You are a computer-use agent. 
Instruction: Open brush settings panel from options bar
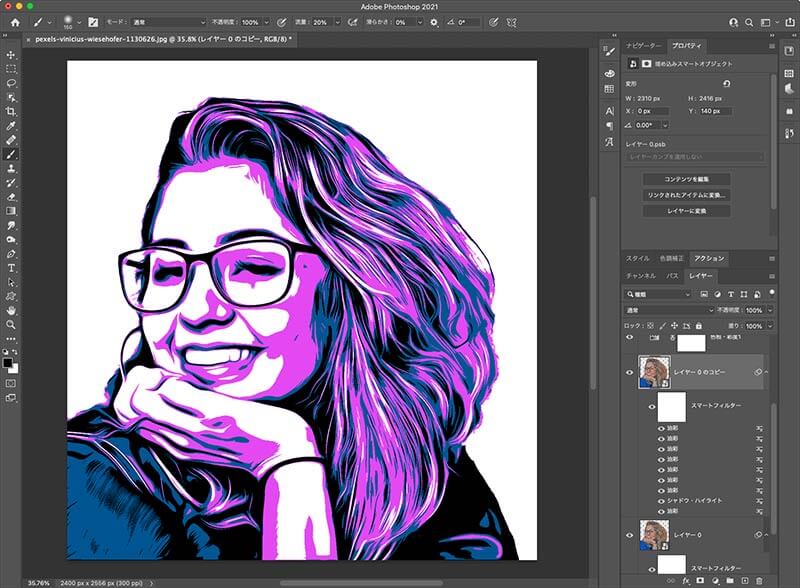(93, 22)
